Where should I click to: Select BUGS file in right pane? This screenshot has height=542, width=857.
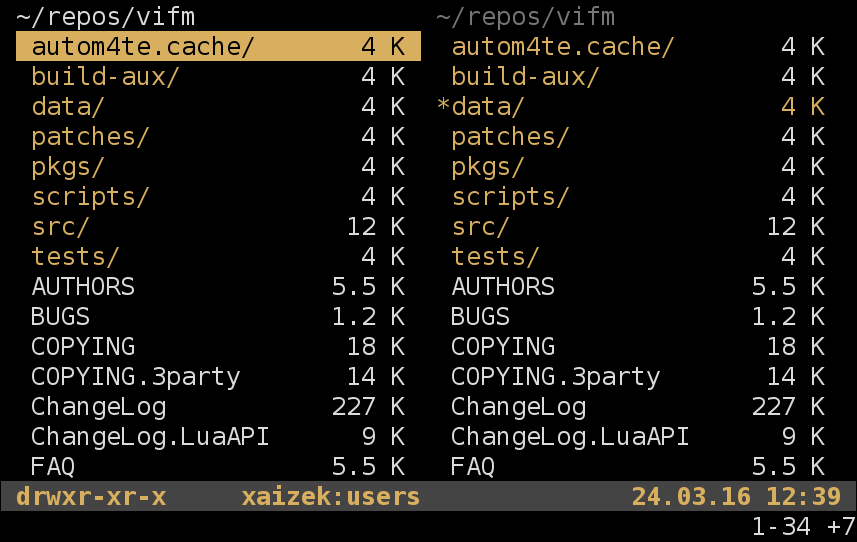pyautogui.click(x=638, y=316)
